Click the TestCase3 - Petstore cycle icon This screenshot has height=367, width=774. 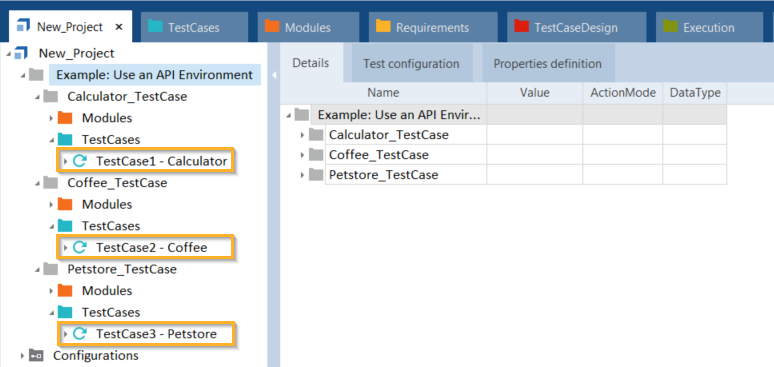tap(79, 334)
